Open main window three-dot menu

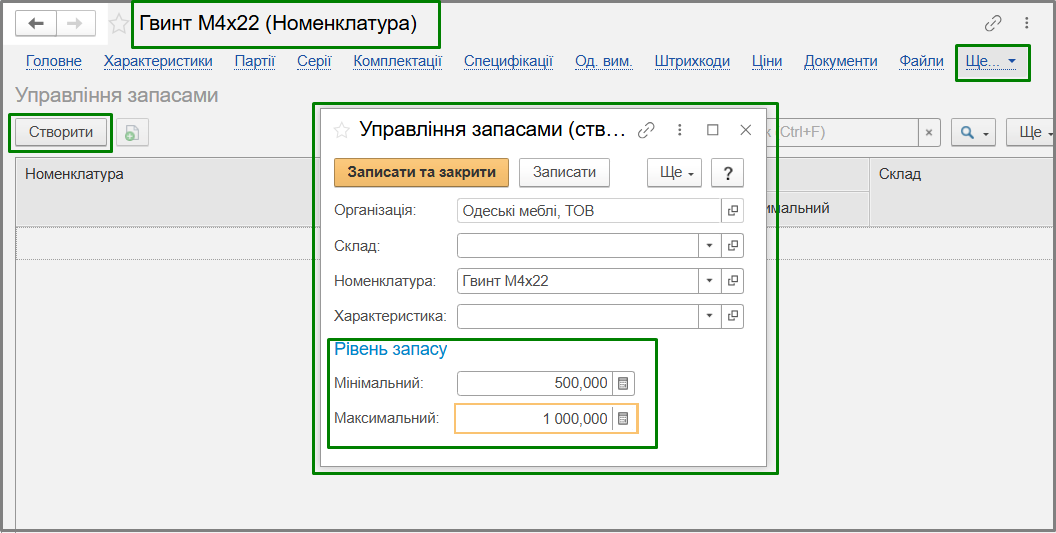[1027, 24]
